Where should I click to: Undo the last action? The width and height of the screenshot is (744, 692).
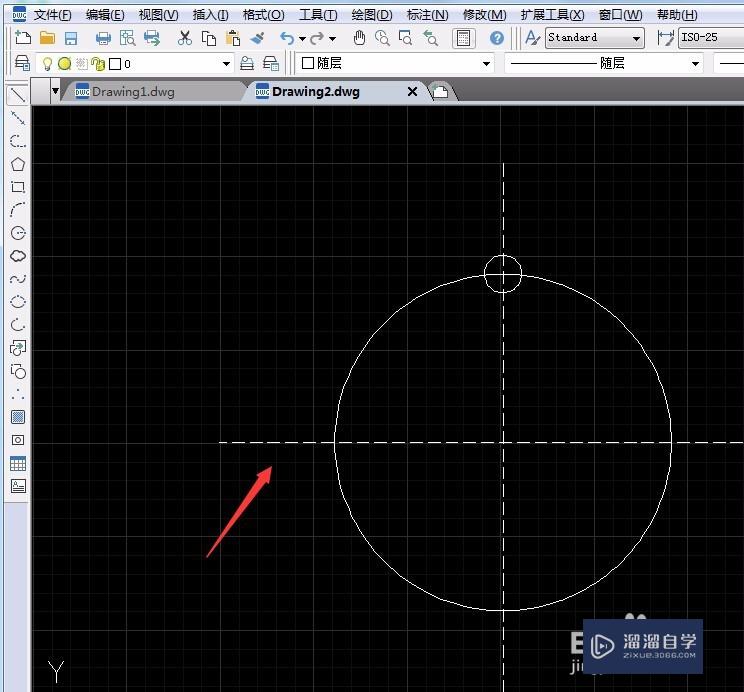287,38
